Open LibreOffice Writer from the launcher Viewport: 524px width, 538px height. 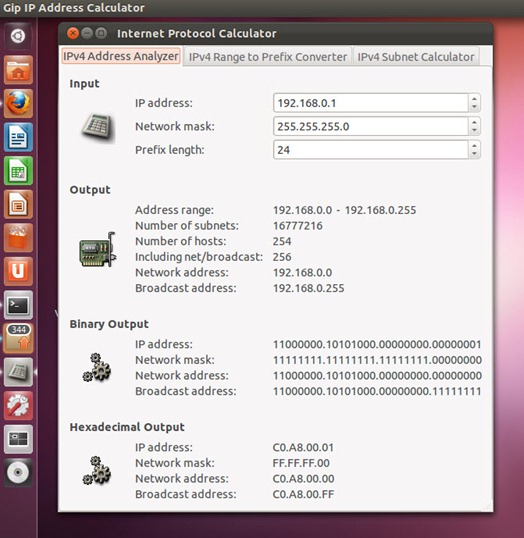coord(18,137)
